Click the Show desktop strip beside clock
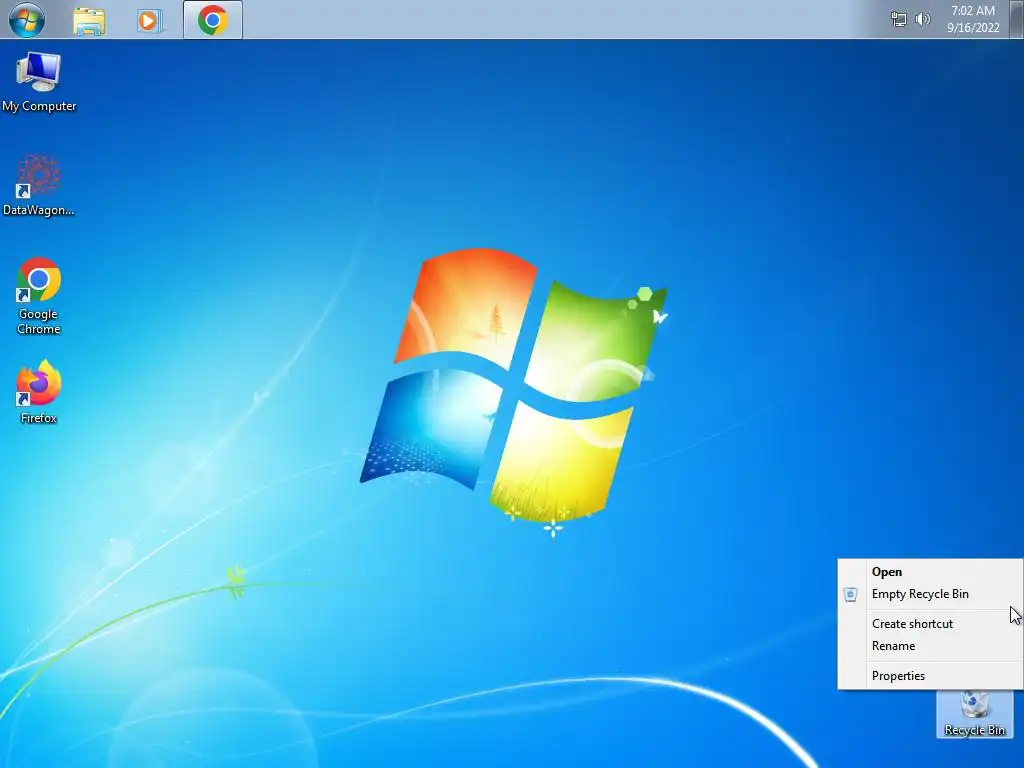The width and height of the screenshot is (1024, 768). click(x=1017, y=20)
